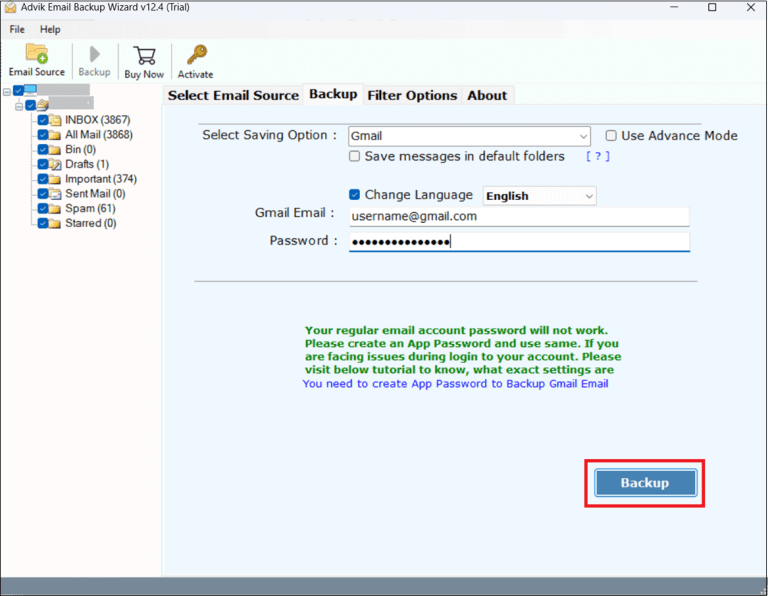The width and height of the screenshot is (768, 596).
Task: Uncheck the Spam (61) checkbox
Action: tap(43, 208)
